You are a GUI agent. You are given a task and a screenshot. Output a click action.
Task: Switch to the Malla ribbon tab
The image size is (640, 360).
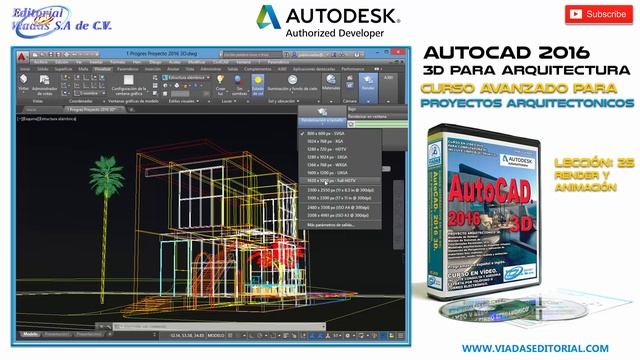coord(83,69)
